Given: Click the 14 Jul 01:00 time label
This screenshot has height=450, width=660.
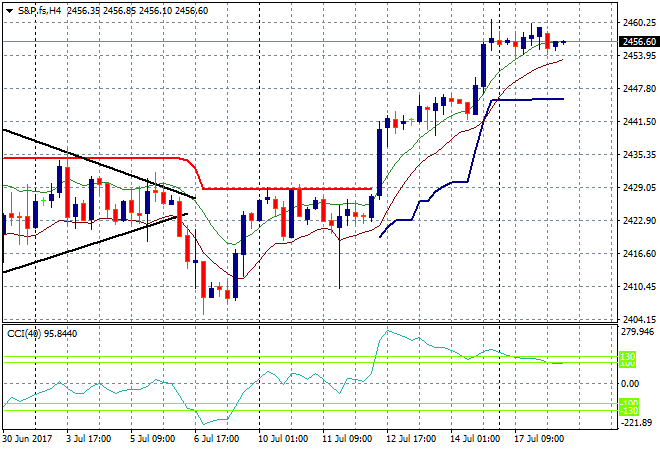Looking at the screenshot, I should [x=475, y=439].
